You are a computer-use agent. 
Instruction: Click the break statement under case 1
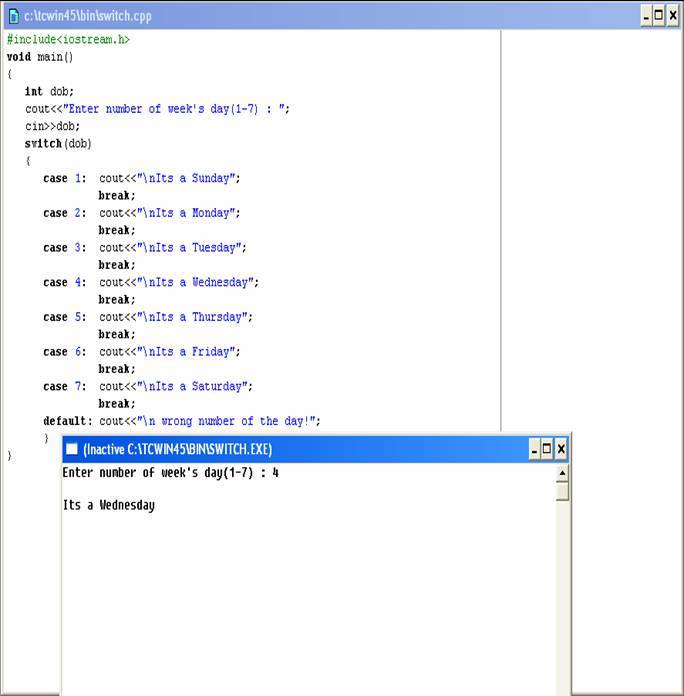click(x=117, y=195)
